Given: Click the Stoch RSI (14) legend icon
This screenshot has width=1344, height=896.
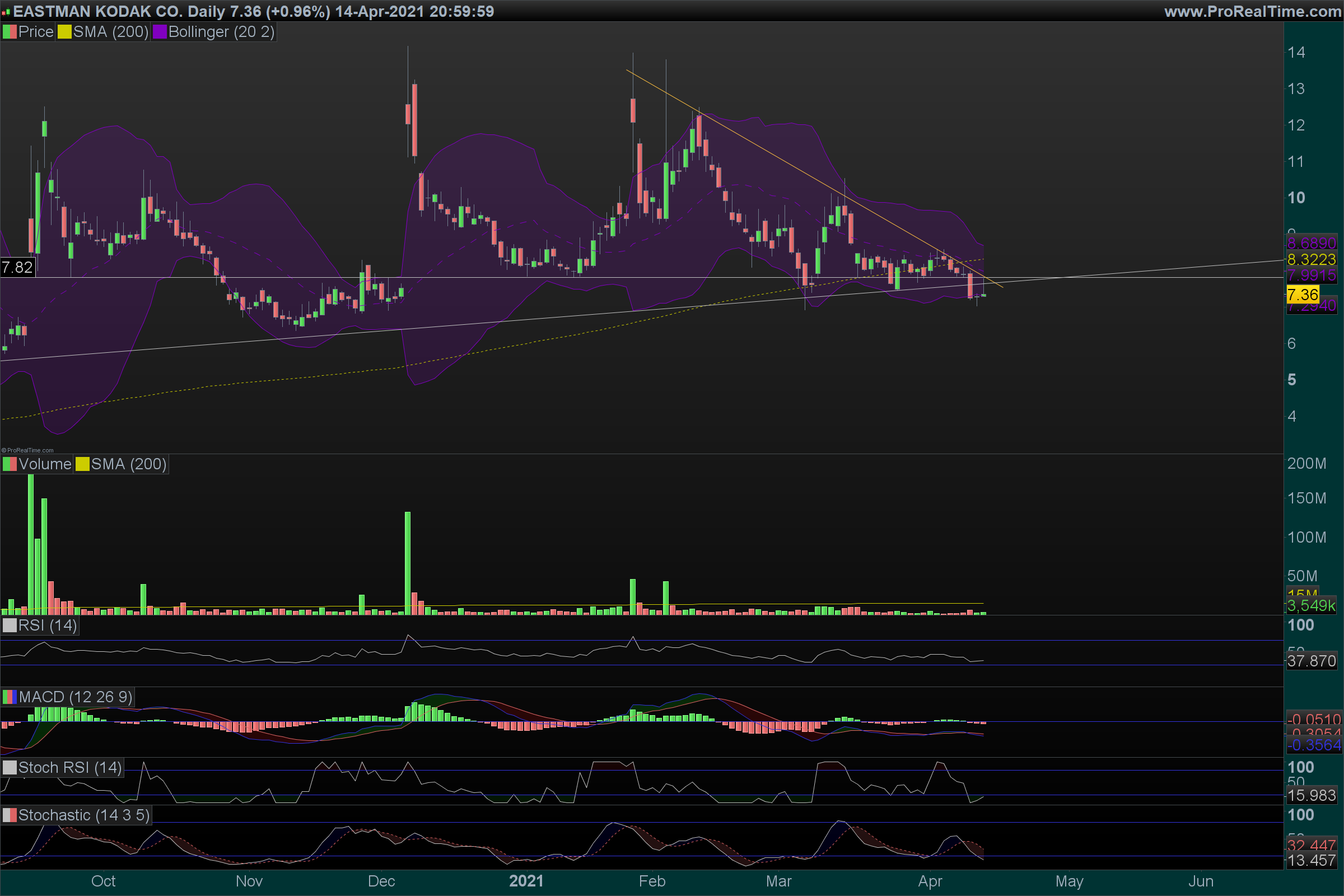Looking at the screenshot, I should [x=10, y=767].
